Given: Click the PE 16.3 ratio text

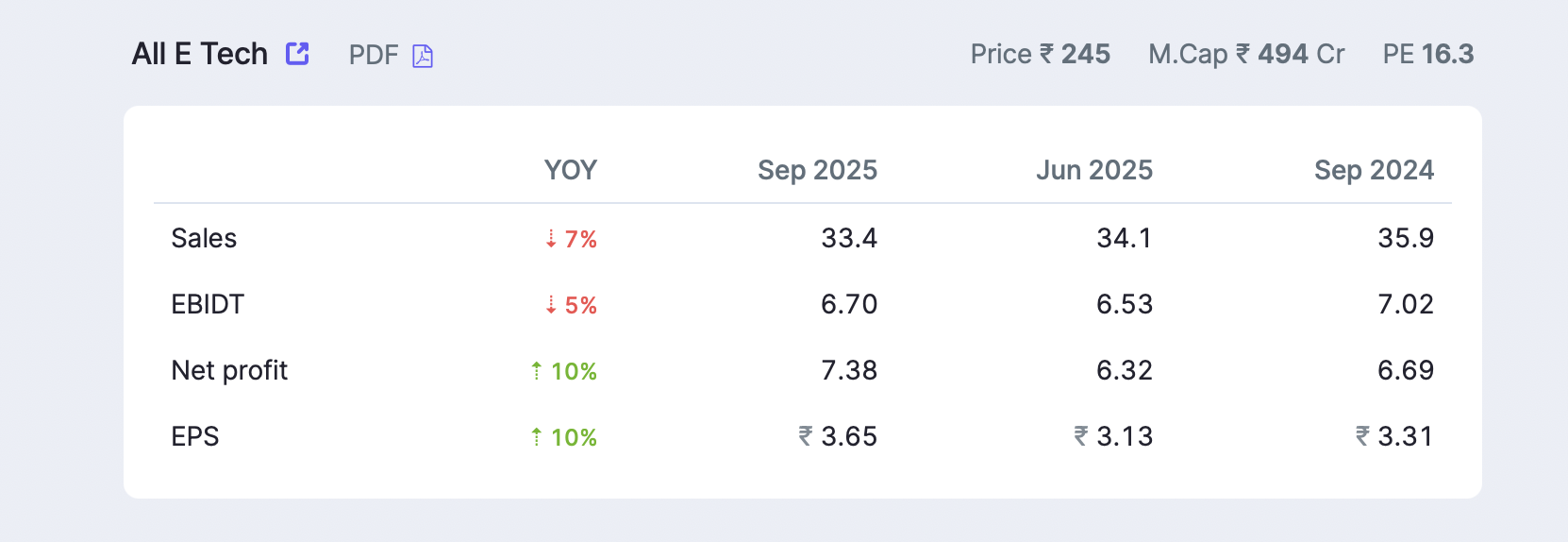Looking at the screenshot, I should tap(1427, 54).
